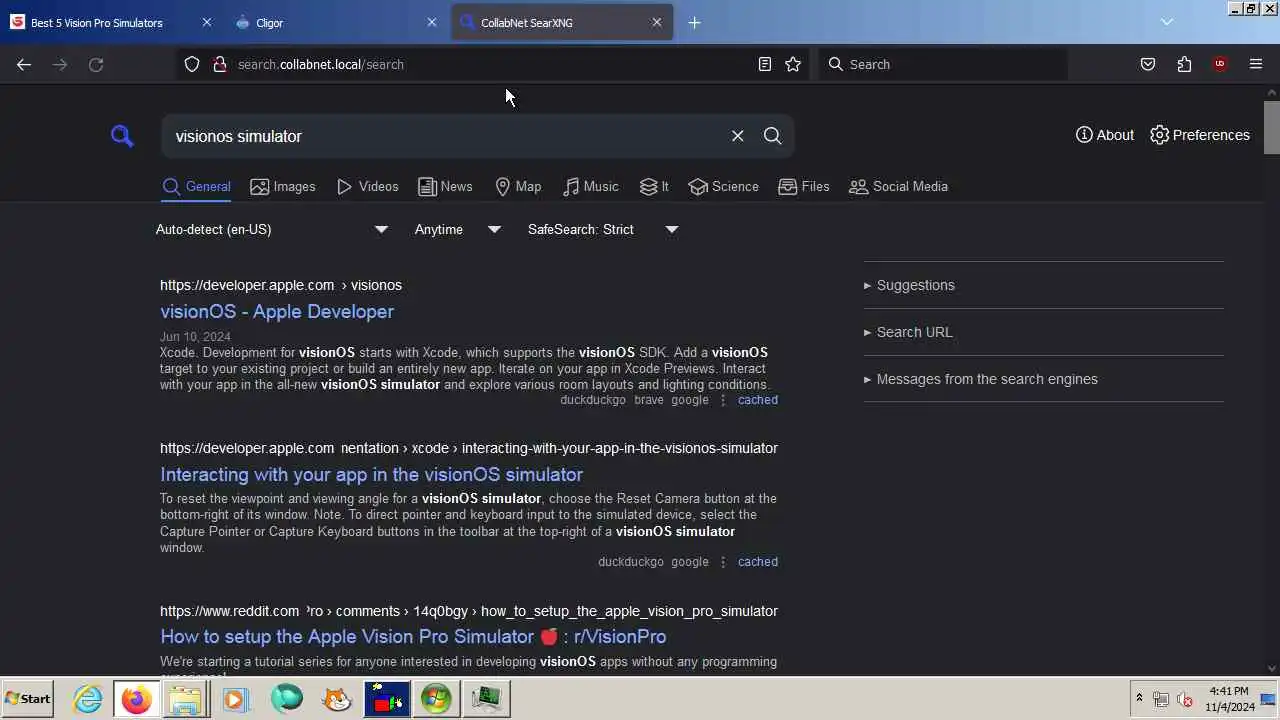Open Preferences
Screen dimensions: 1280x720
click(1199, 135)
